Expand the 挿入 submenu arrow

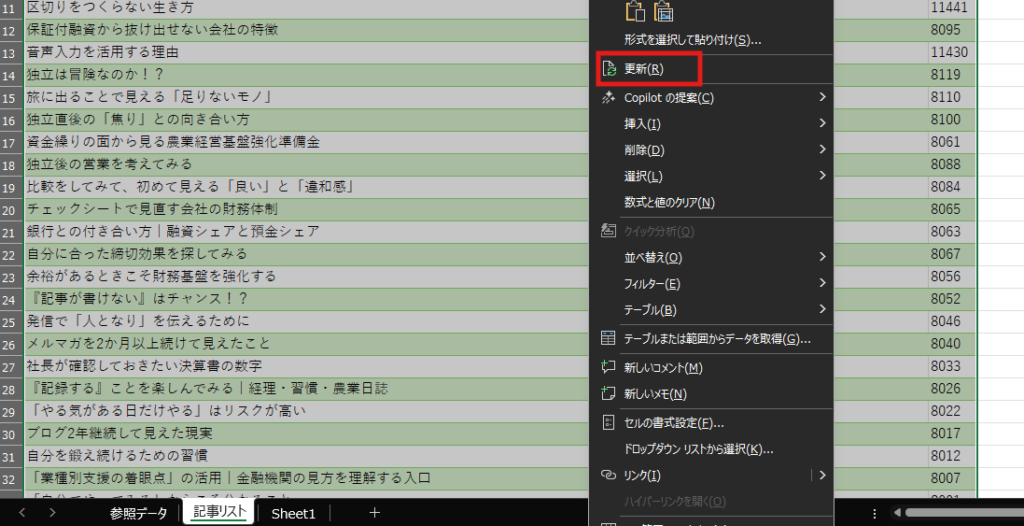click(822, 124)
